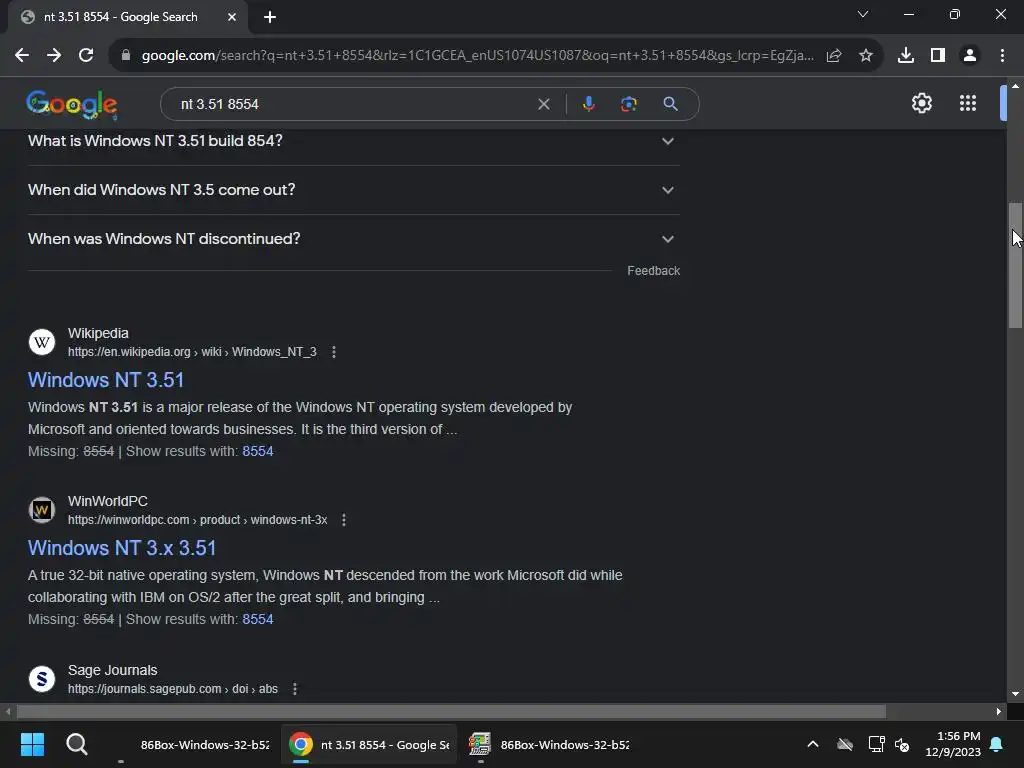The height and width of the screenshot is (768, 1024).
Task: Click the journals.sagepub.com breadcrumb URL
Action: point(173,689)
